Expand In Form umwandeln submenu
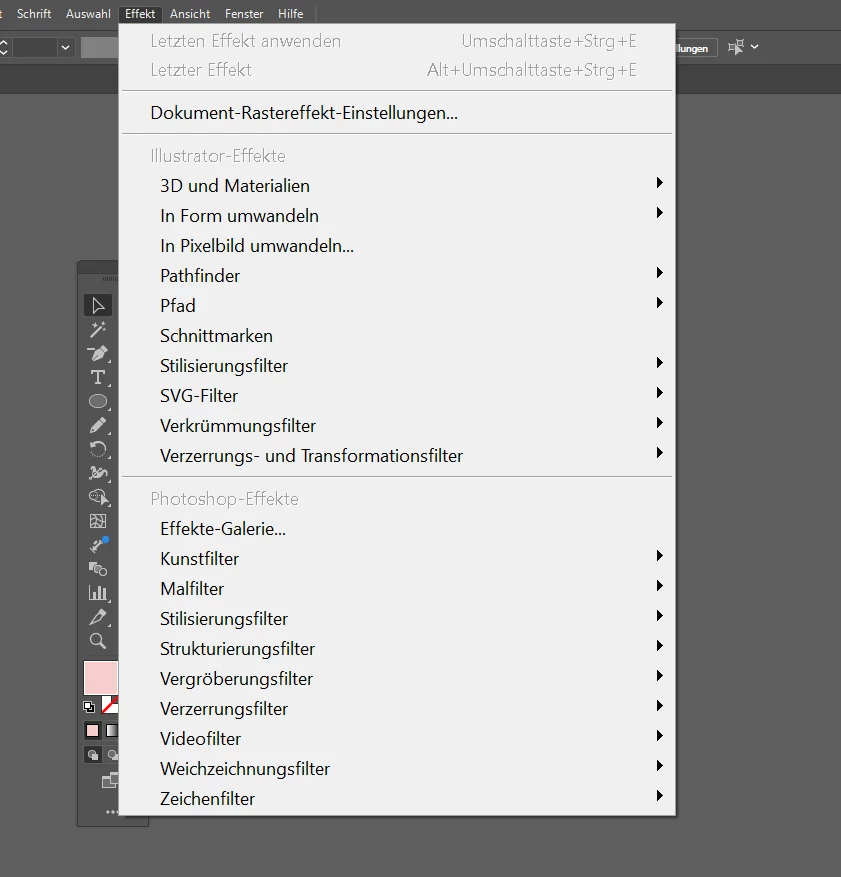 click(x=397, y=216)
